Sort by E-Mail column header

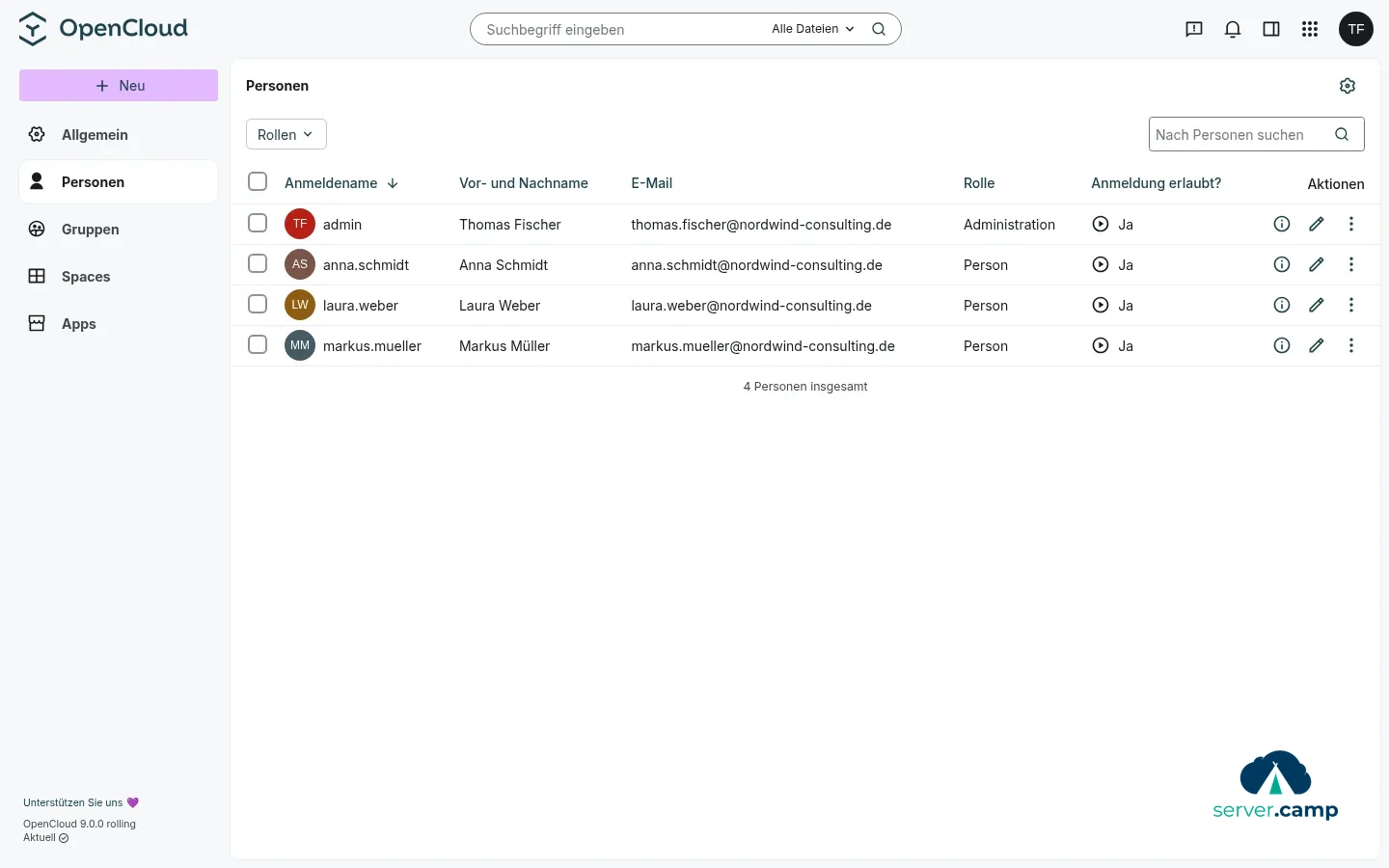point(652,182)
